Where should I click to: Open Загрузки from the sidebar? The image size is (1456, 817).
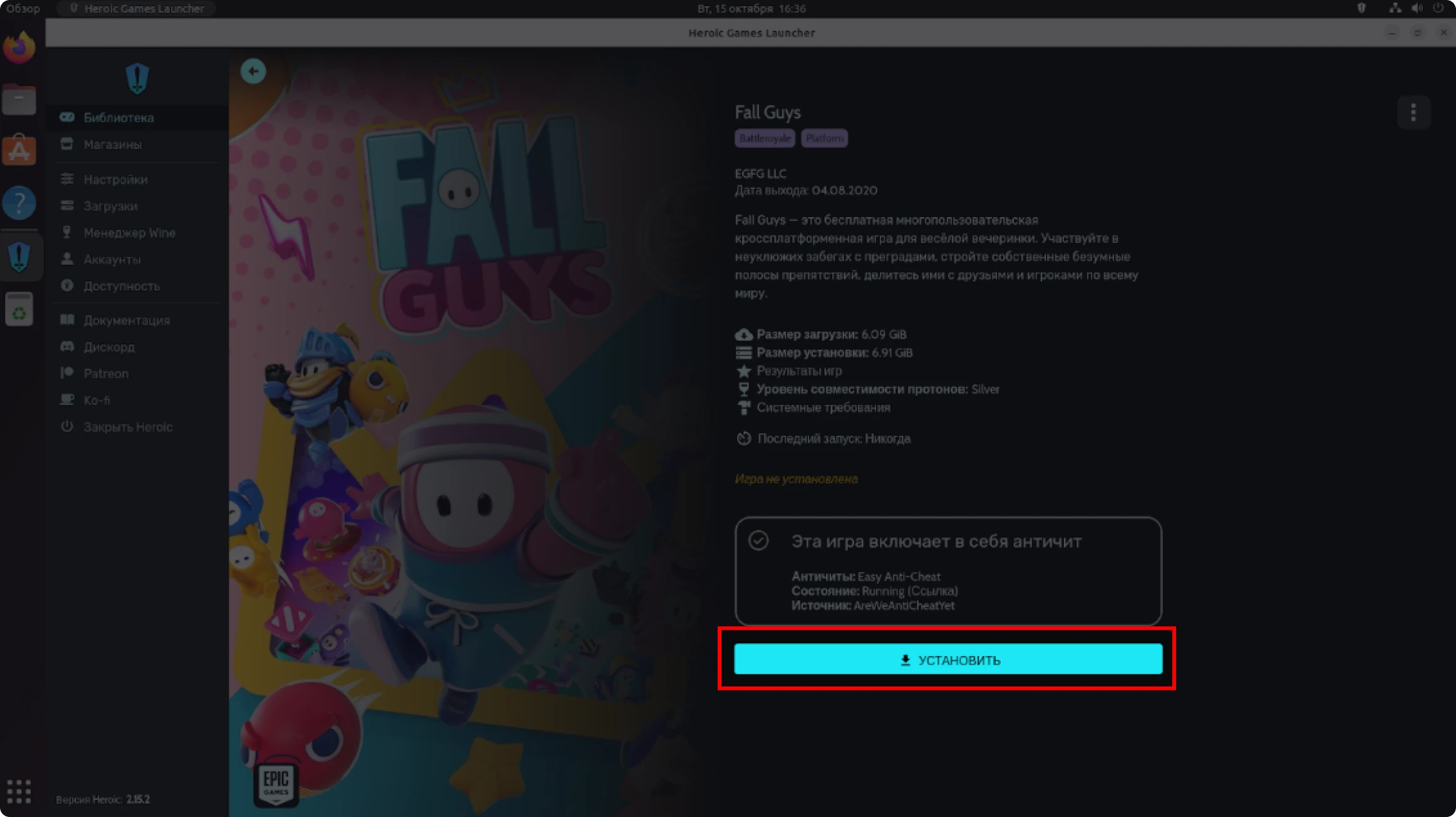pos(110,206)
